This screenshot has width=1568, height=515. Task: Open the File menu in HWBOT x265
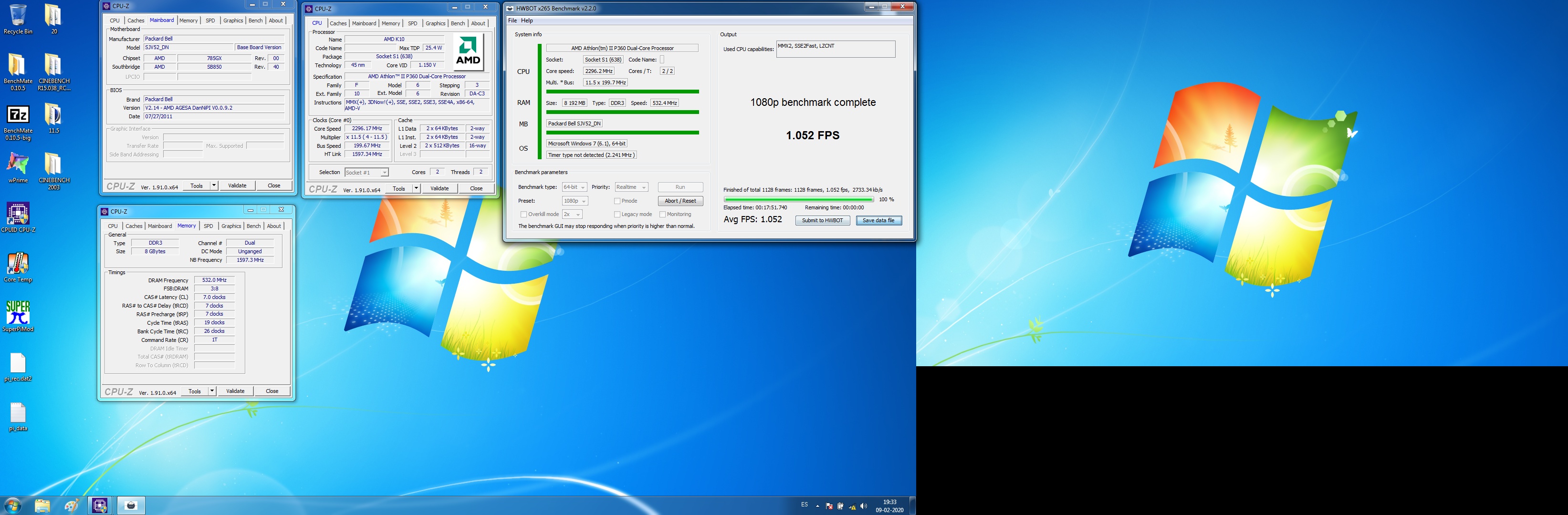[x=512, y=21]
